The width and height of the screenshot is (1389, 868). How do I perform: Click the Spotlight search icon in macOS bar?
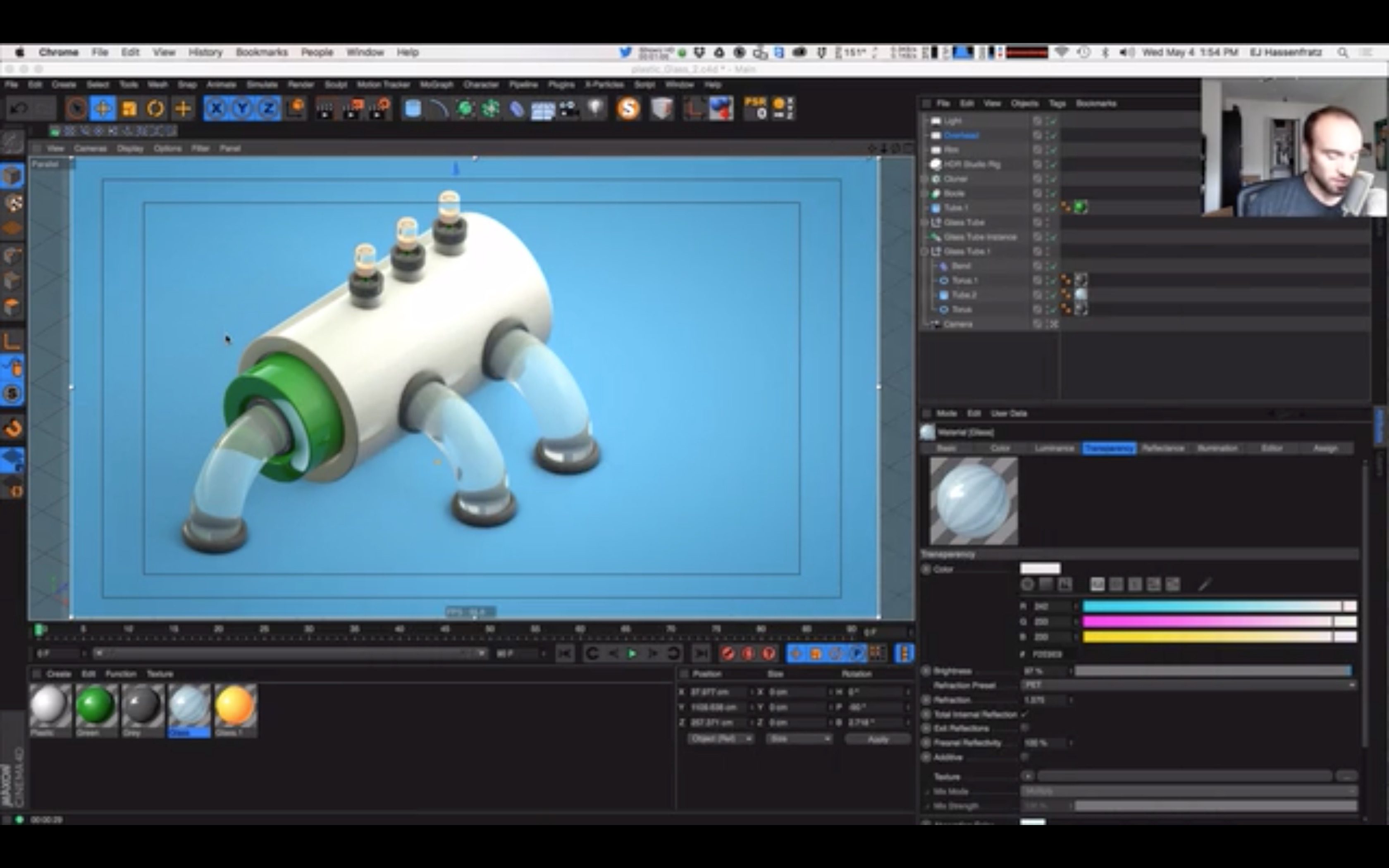coord(1343,52)
